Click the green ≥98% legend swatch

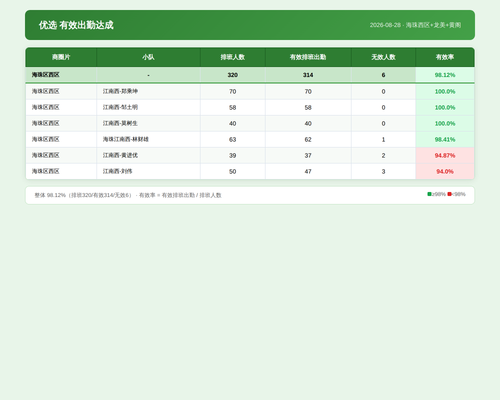click(x=429, y=194)
